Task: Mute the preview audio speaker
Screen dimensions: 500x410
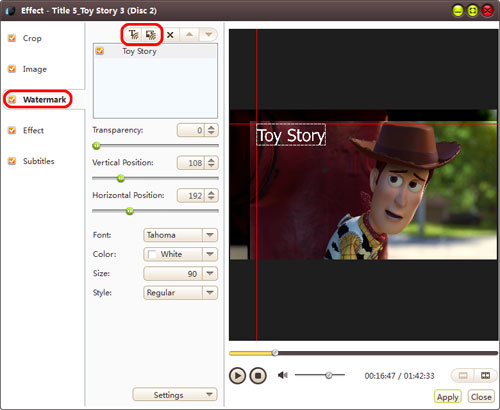Action: pyautogui.click(x=283, y=375)
